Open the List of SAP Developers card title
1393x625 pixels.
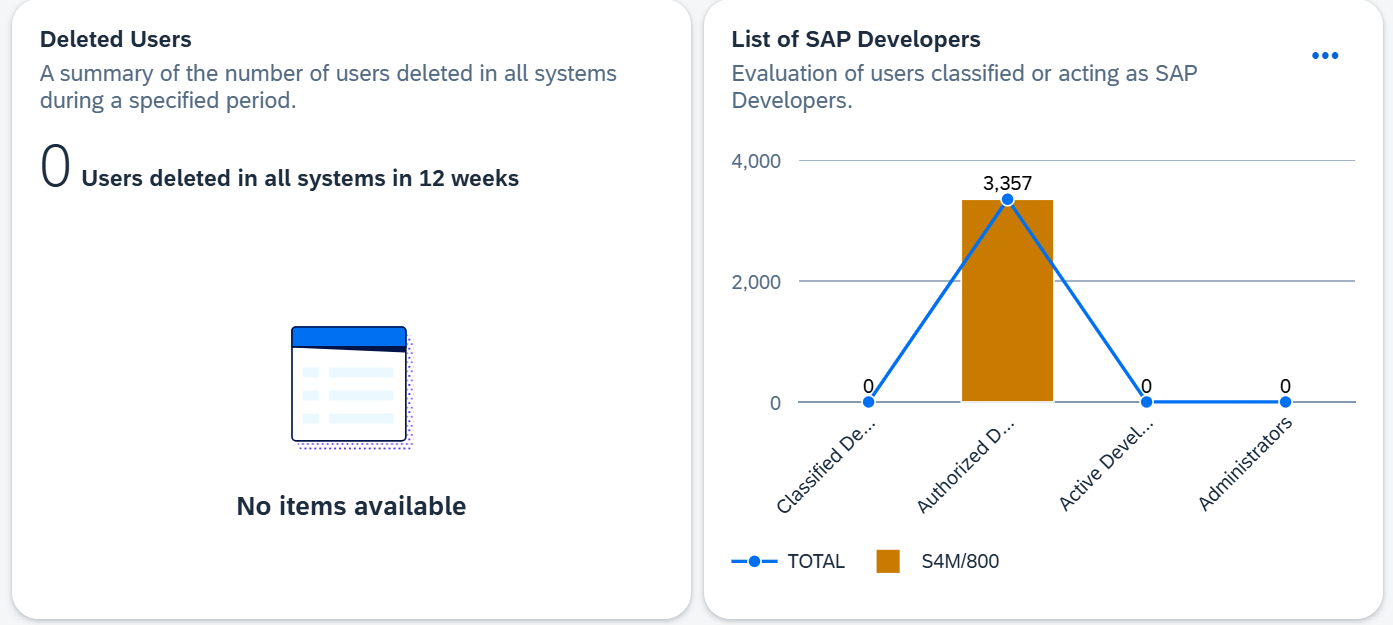[x=855, y=40]
